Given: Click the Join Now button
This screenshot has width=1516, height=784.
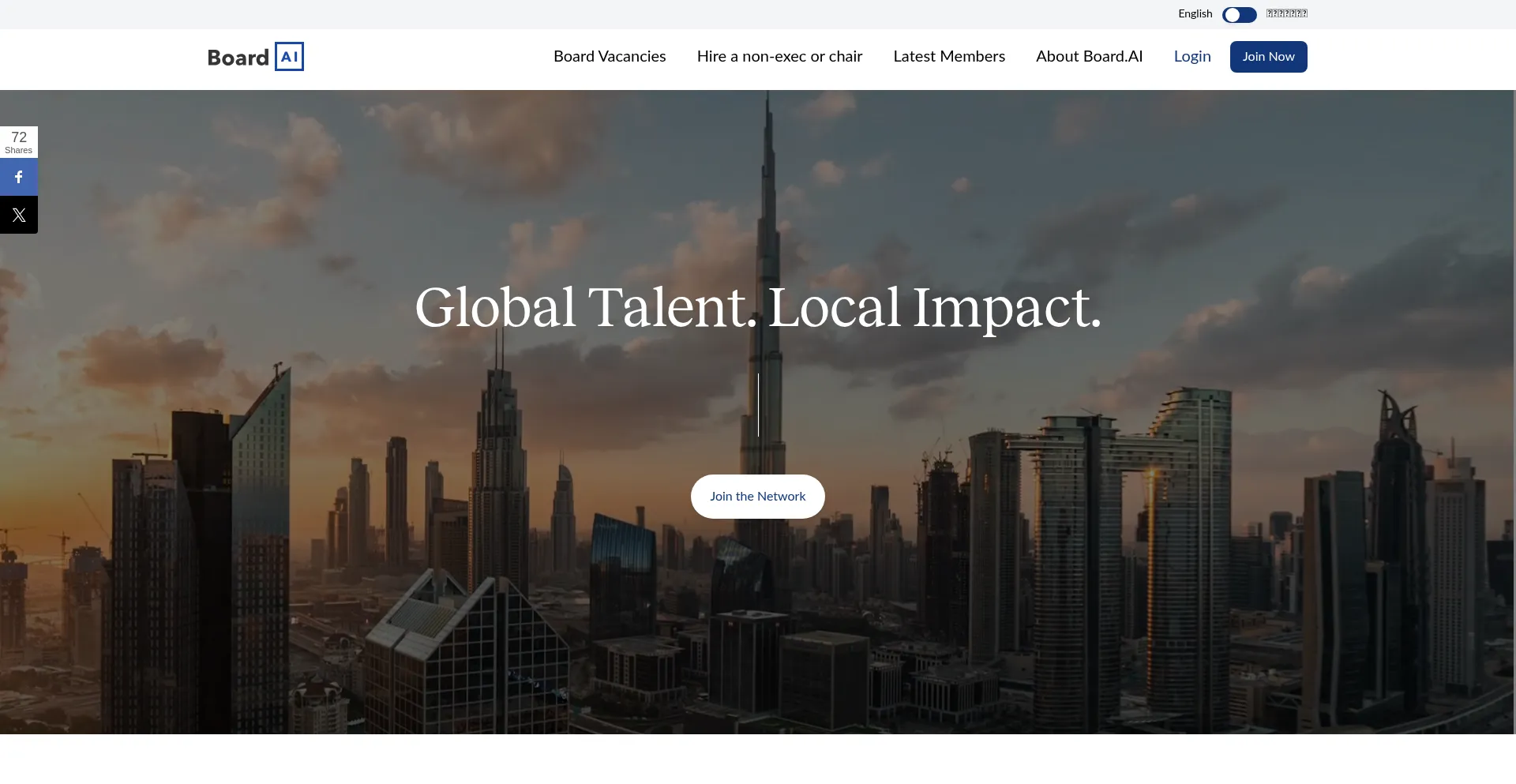Looking at the screenshot, I should [x=1268, y=57].
